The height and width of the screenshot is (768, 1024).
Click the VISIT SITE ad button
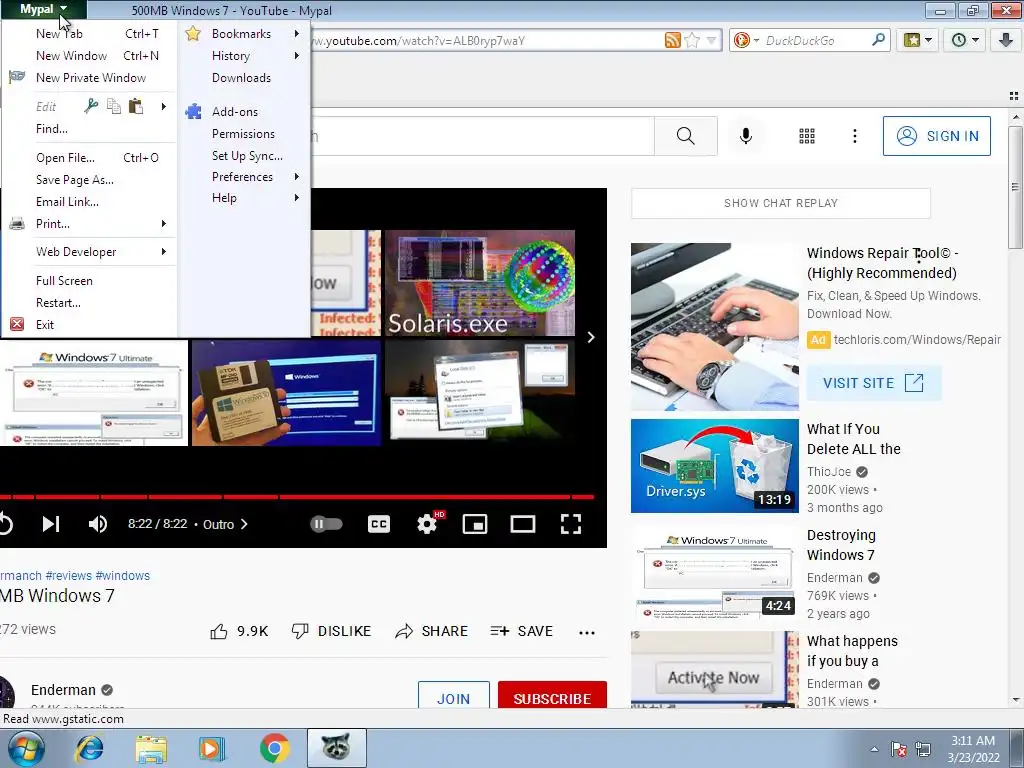point(874,383)
